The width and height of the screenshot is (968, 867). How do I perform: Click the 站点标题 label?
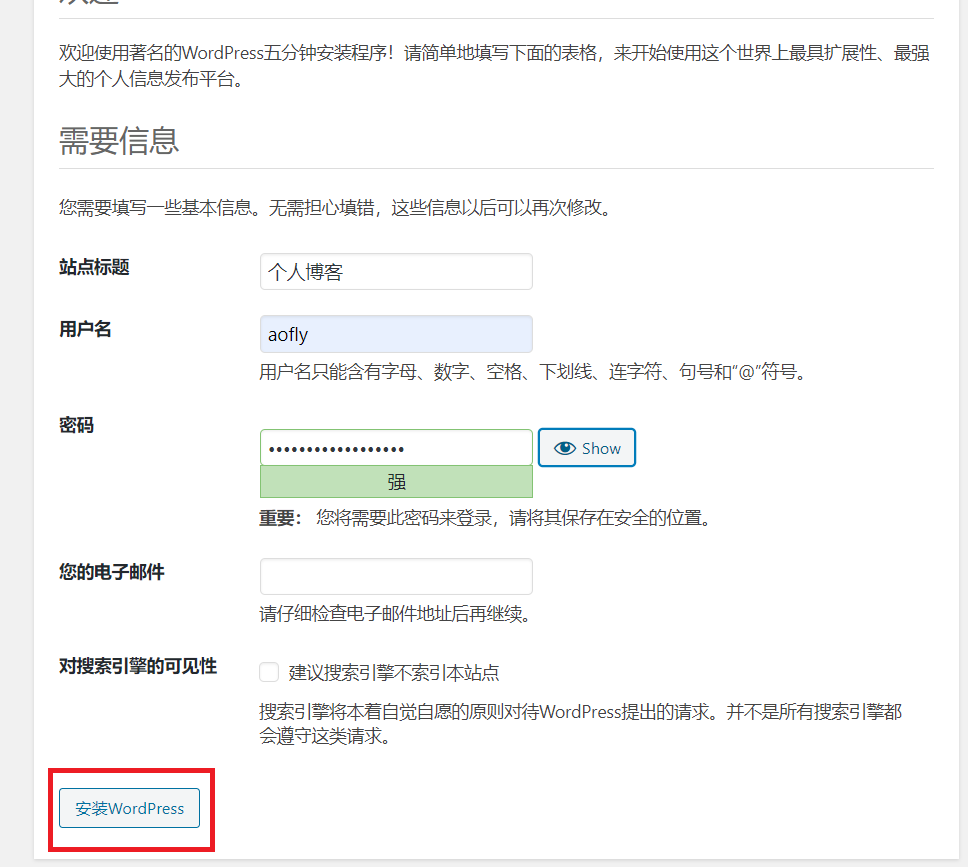pyautogui.click(x=94, y=267)
